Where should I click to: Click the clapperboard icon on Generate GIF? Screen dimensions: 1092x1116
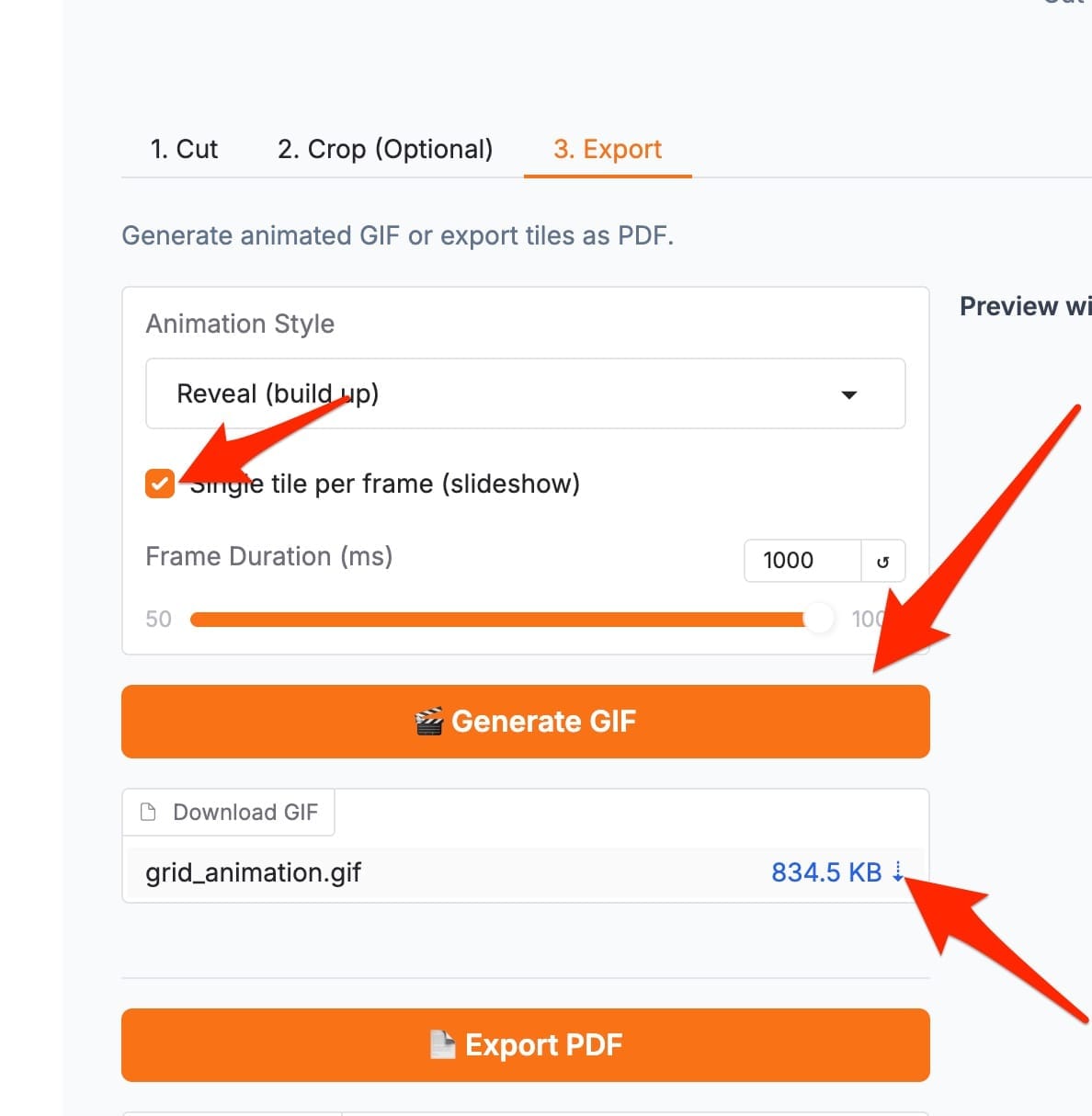(428, 723)
